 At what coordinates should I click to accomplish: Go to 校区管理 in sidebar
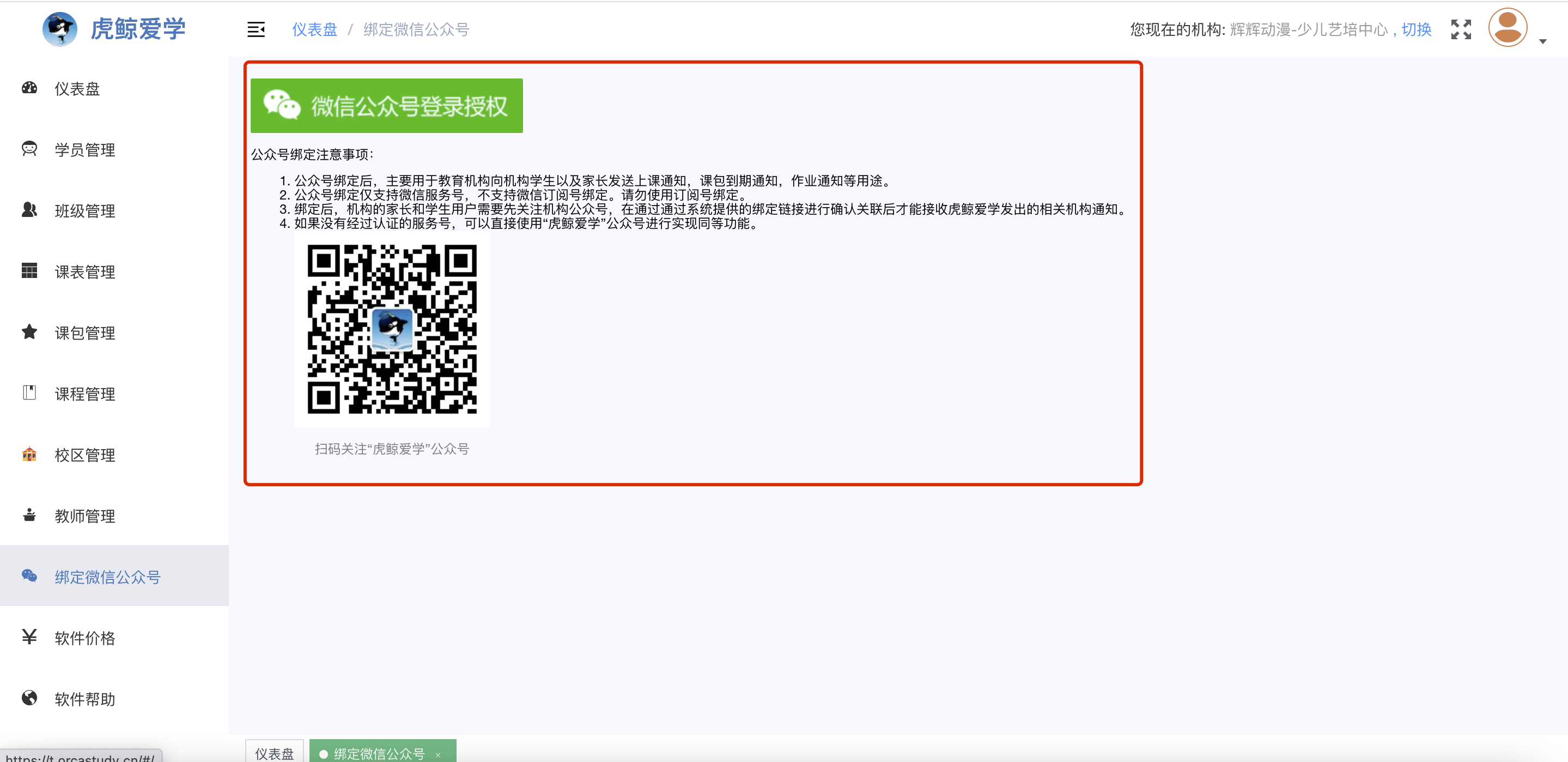coord(114,455)
